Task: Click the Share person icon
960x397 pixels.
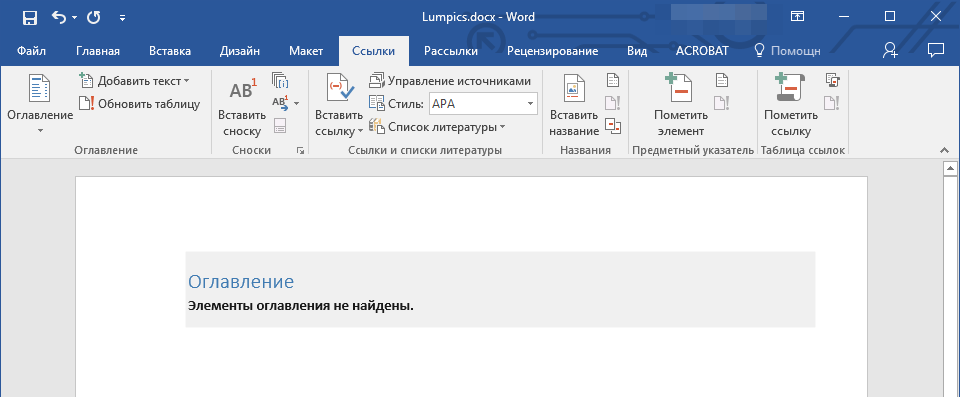Action: (x=890, y=51)
